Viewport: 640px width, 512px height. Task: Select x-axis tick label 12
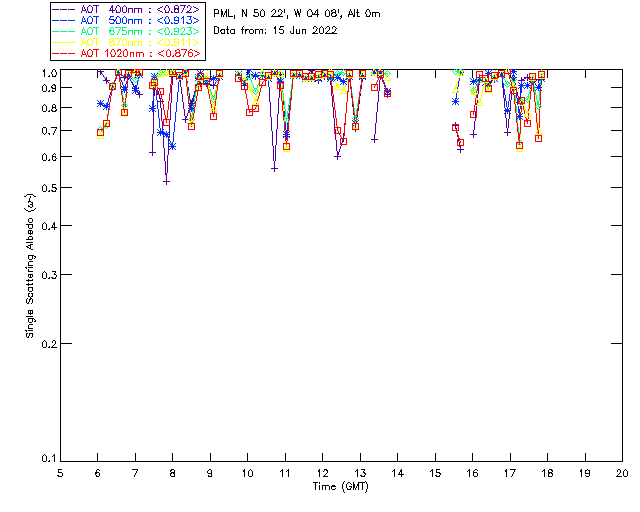tap(322, 472)
